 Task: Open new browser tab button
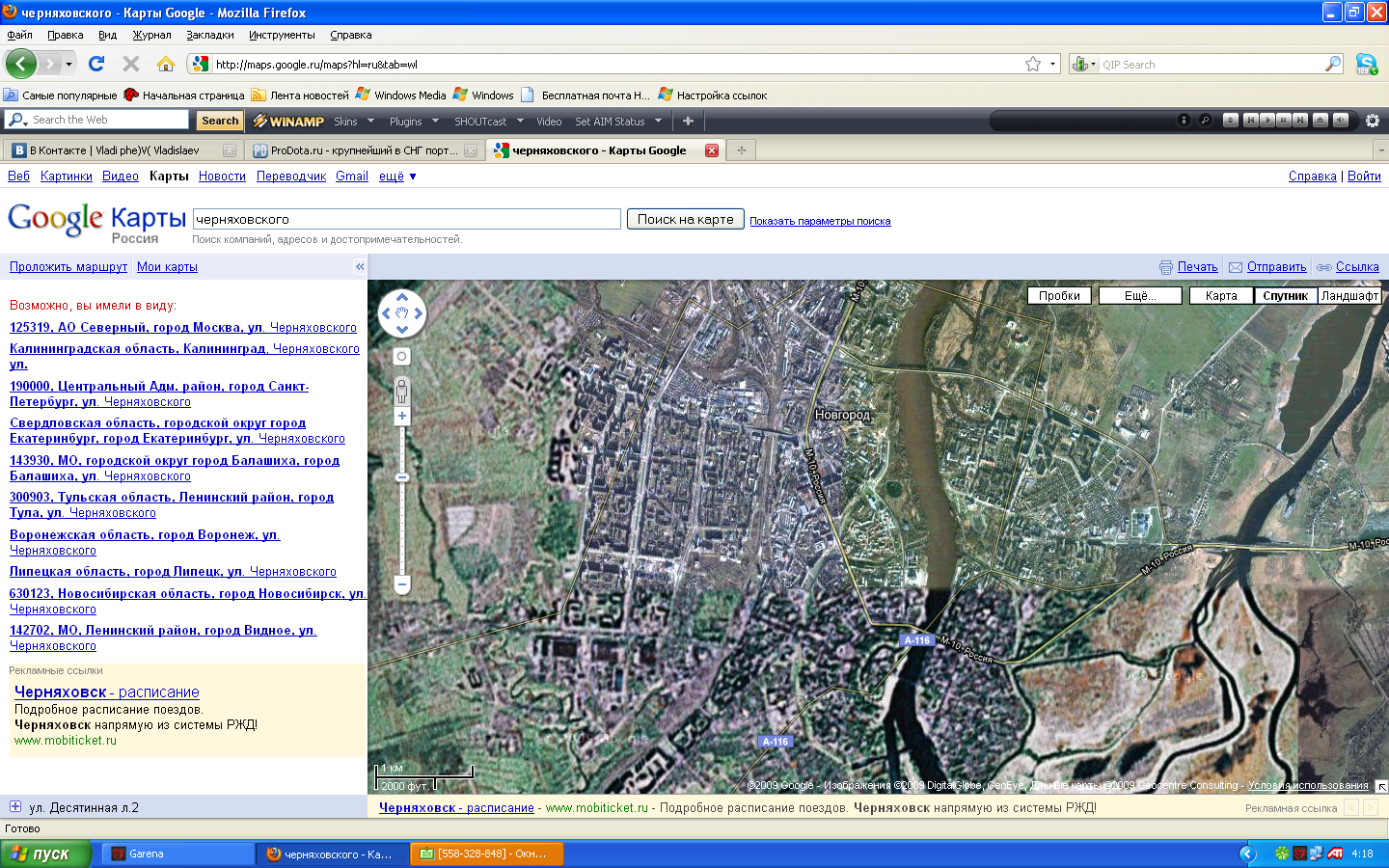[741, 150]
